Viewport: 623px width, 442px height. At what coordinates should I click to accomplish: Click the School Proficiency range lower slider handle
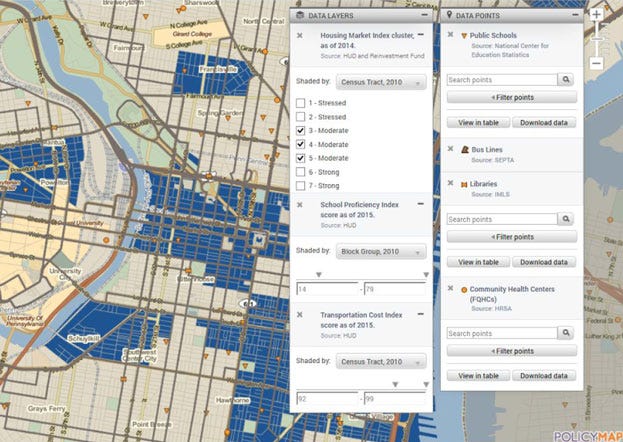pos(318,275)
